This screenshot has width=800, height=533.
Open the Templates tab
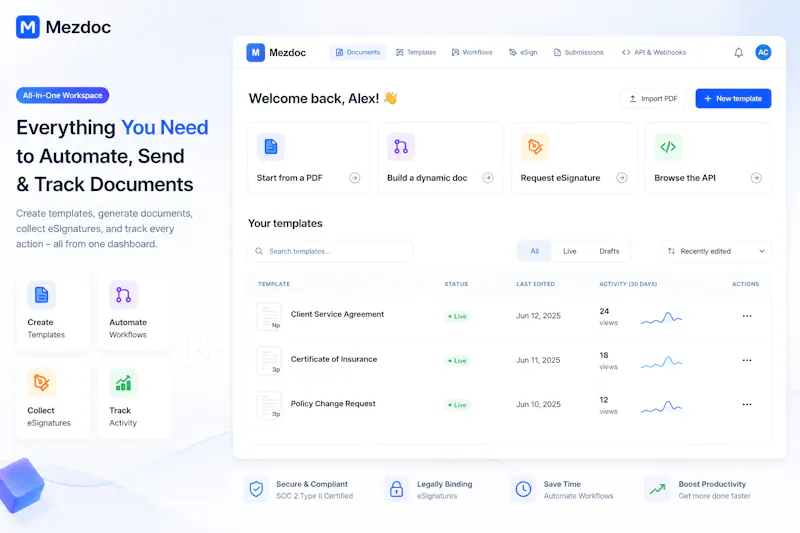pyautogui.click(x=416, y=53)
